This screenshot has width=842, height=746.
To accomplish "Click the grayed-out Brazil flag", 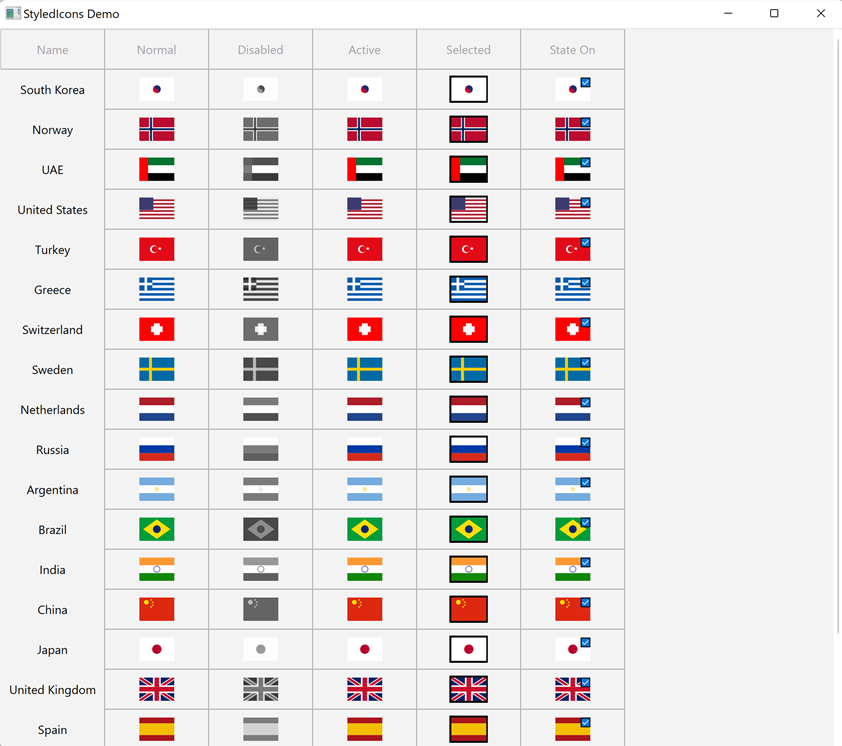I will [x=260, y=530].
